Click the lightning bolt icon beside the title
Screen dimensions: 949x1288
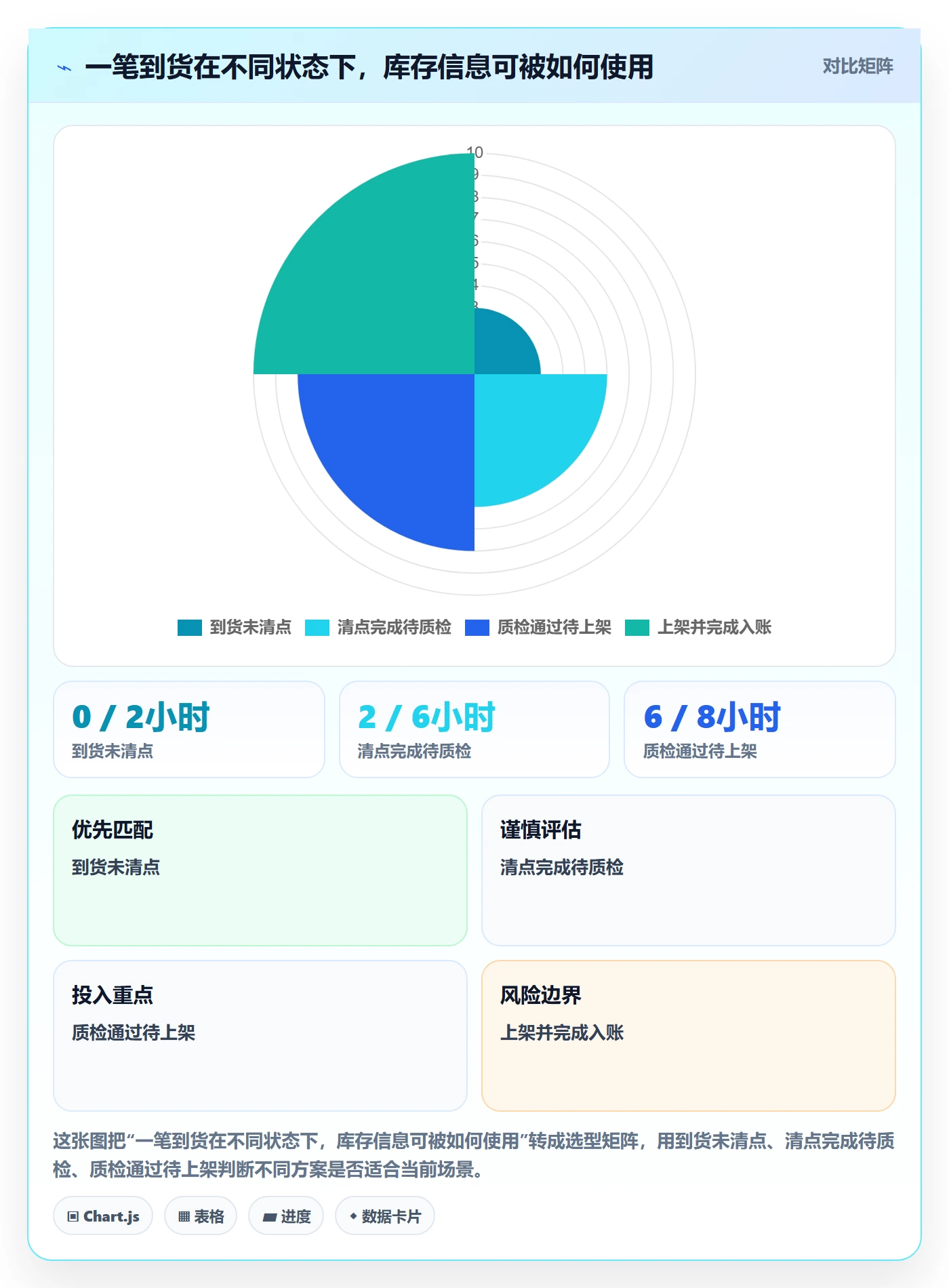click(x=64, y=68)
